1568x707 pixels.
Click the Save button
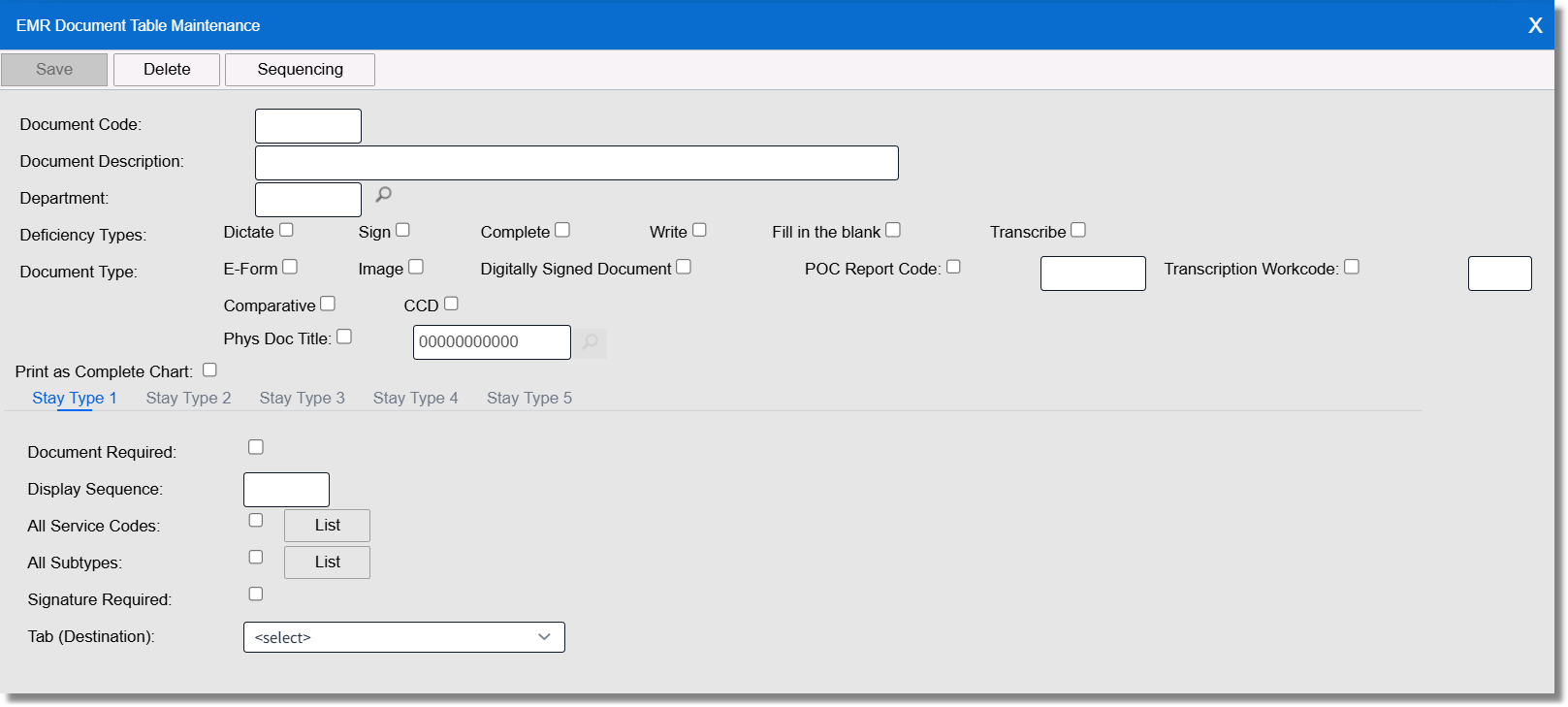point(54,70)
